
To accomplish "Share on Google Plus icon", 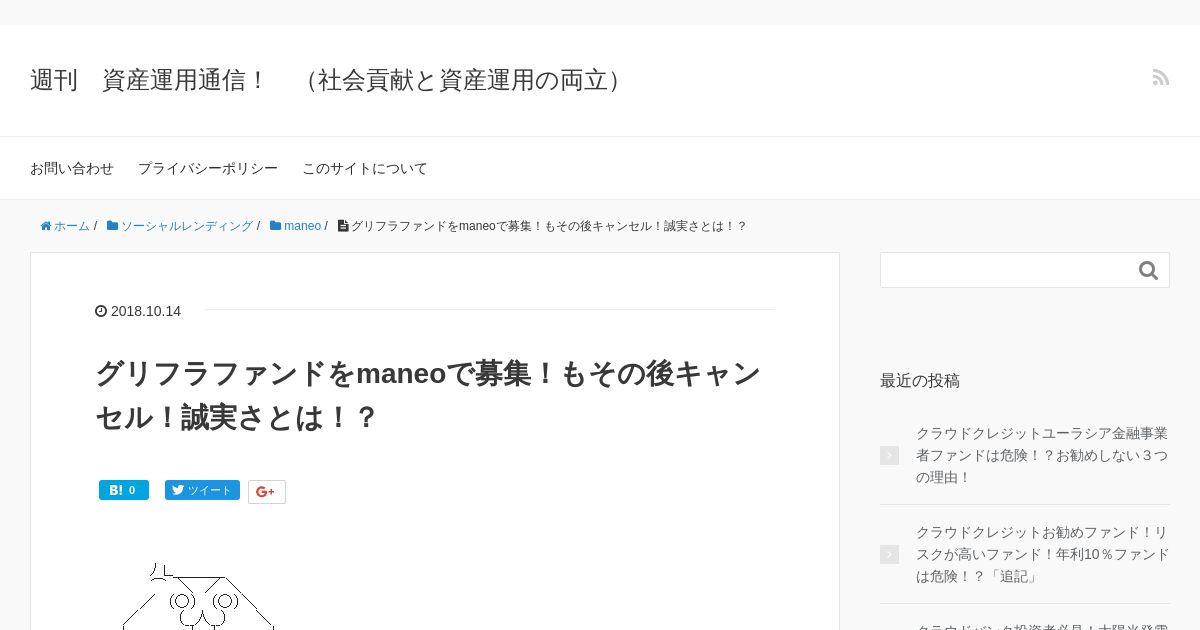I will [x=267, y=492].
